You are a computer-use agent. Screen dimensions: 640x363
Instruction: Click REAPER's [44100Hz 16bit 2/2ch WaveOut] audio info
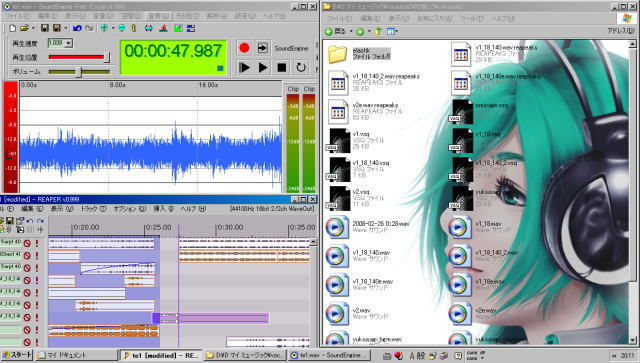272,209
